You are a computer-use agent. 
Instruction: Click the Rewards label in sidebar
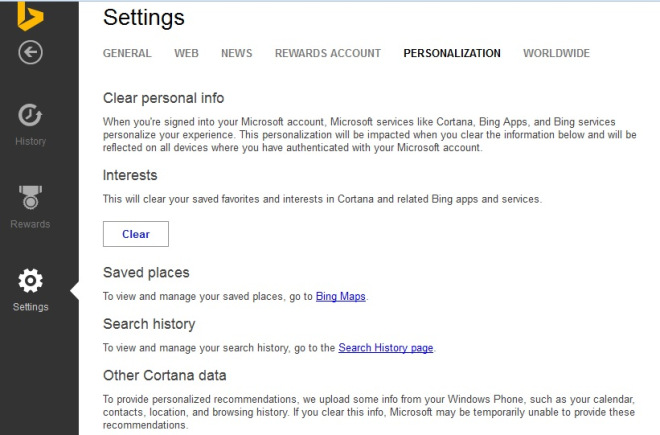point(30,224)
